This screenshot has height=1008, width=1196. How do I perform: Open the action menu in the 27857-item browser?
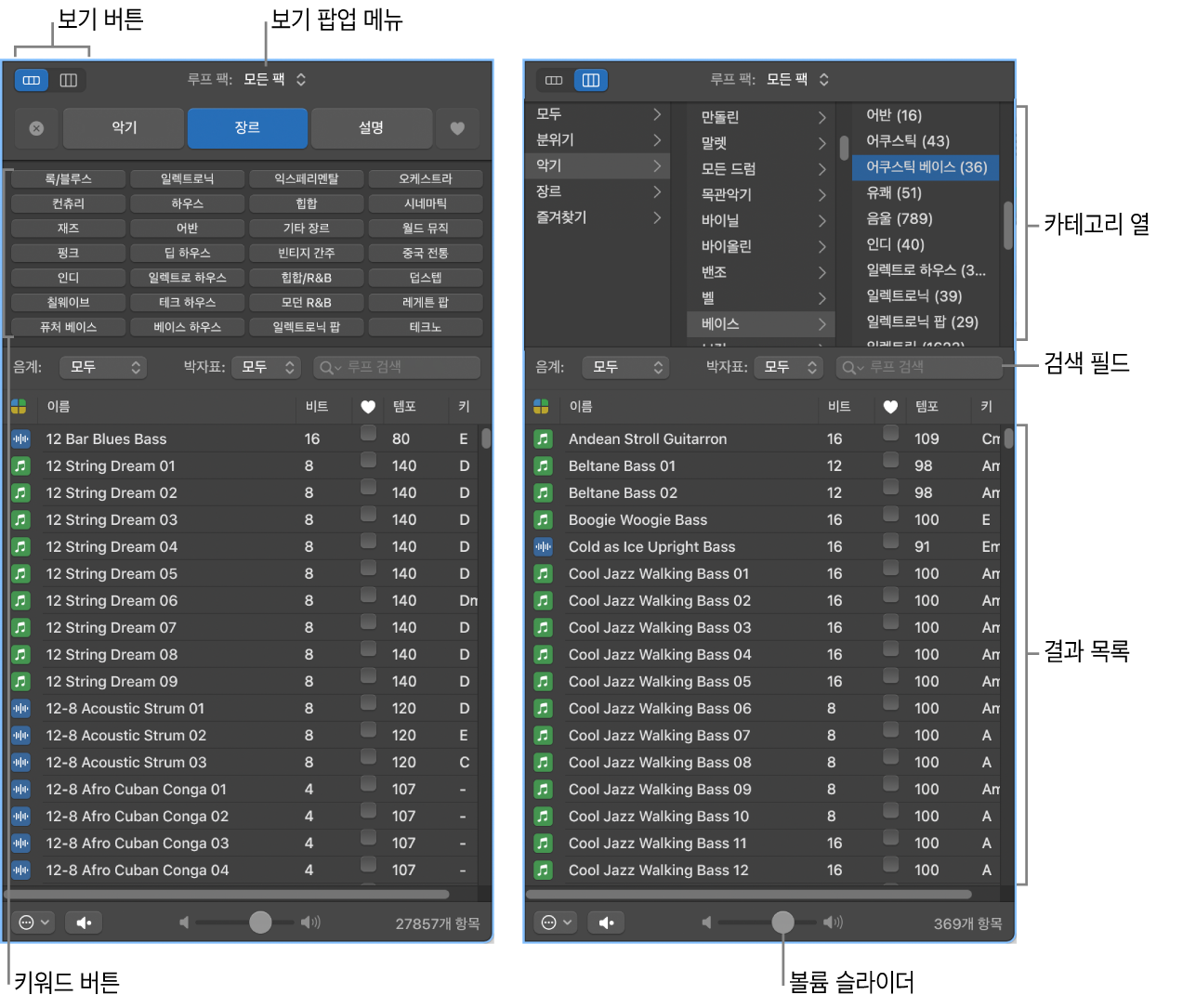pos(34,923)
